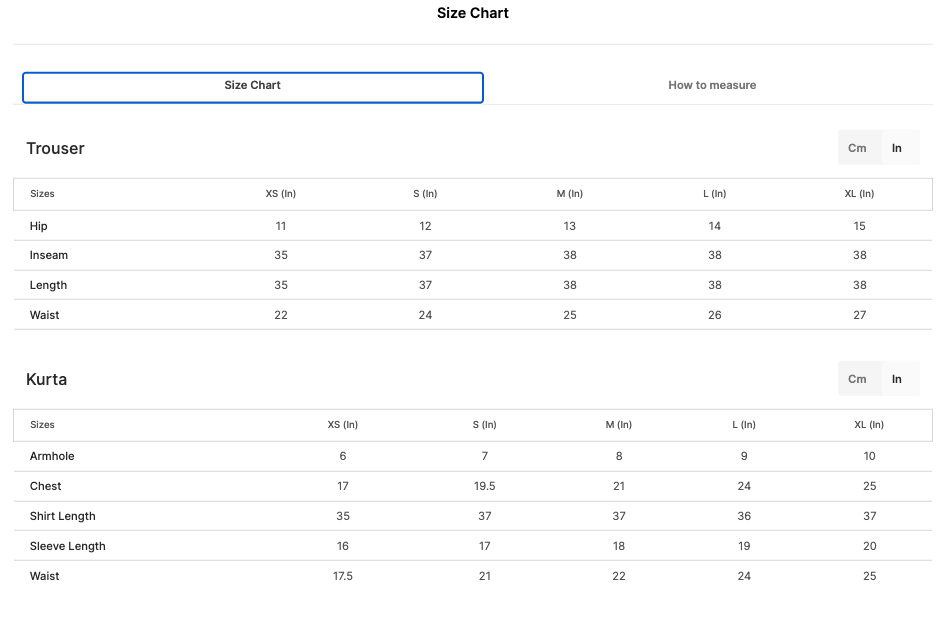Click Trouser S (In) column header
The height and width of the screenshot is (629, 945).
coord(425,193)
